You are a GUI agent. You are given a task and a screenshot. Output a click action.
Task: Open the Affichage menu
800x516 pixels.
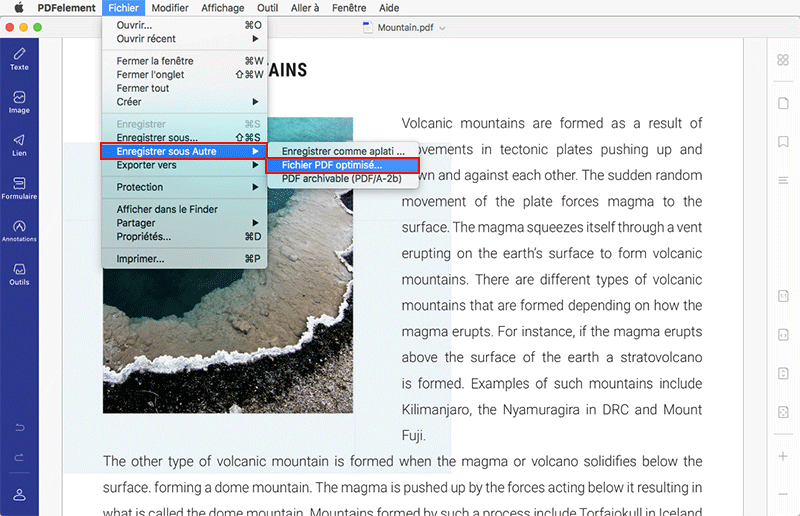click(x=222, y=8)
